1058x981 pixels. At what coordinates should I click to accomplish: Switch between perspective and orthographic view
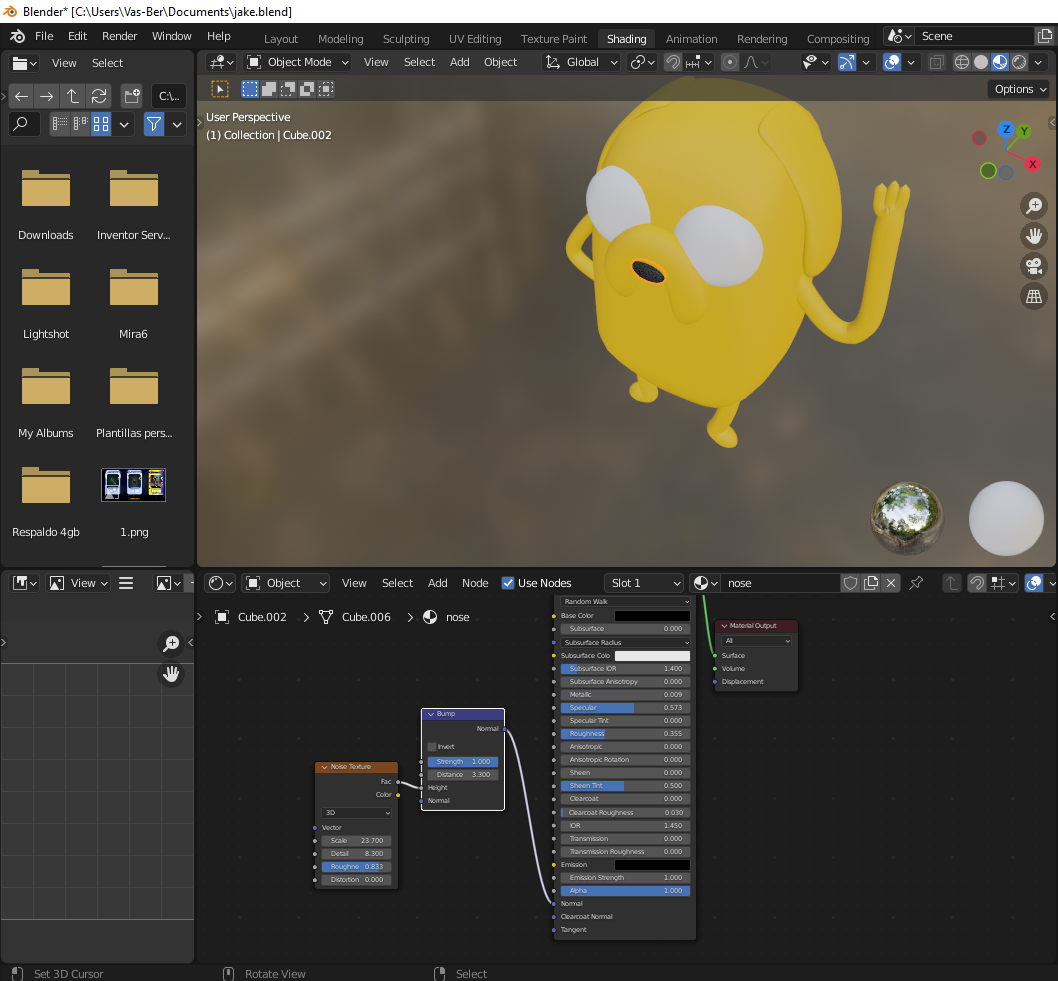pos(1034,296)
